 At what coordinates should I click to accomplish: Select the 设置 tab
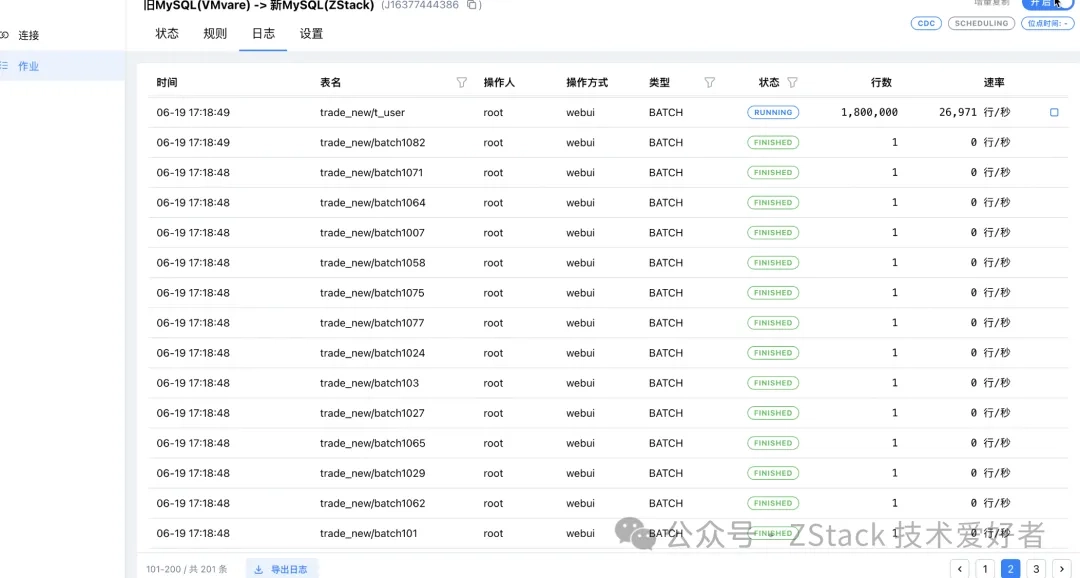[x=311, y=34]
